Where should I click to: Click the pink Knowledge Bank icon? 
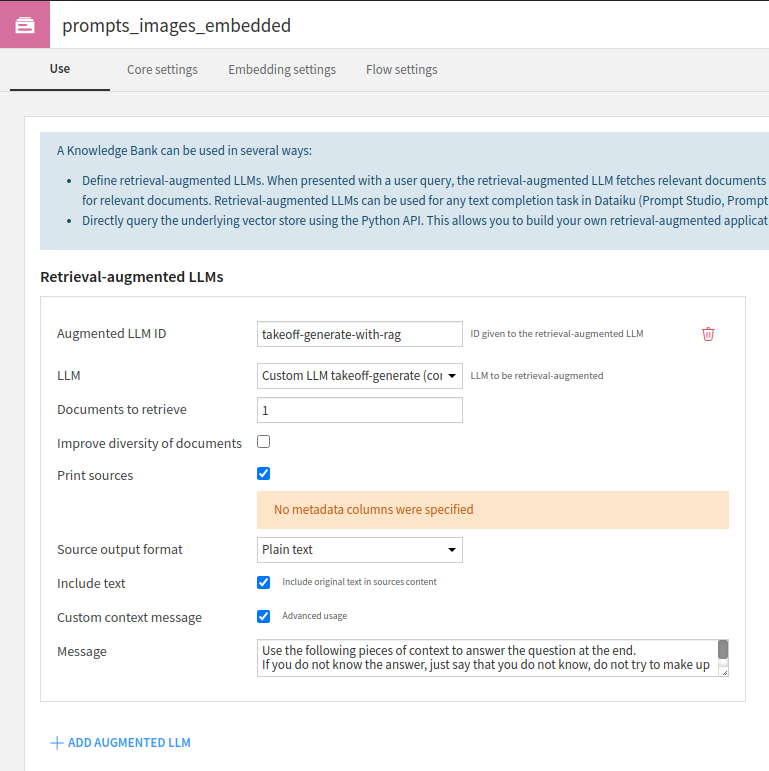tap(25, 25)
